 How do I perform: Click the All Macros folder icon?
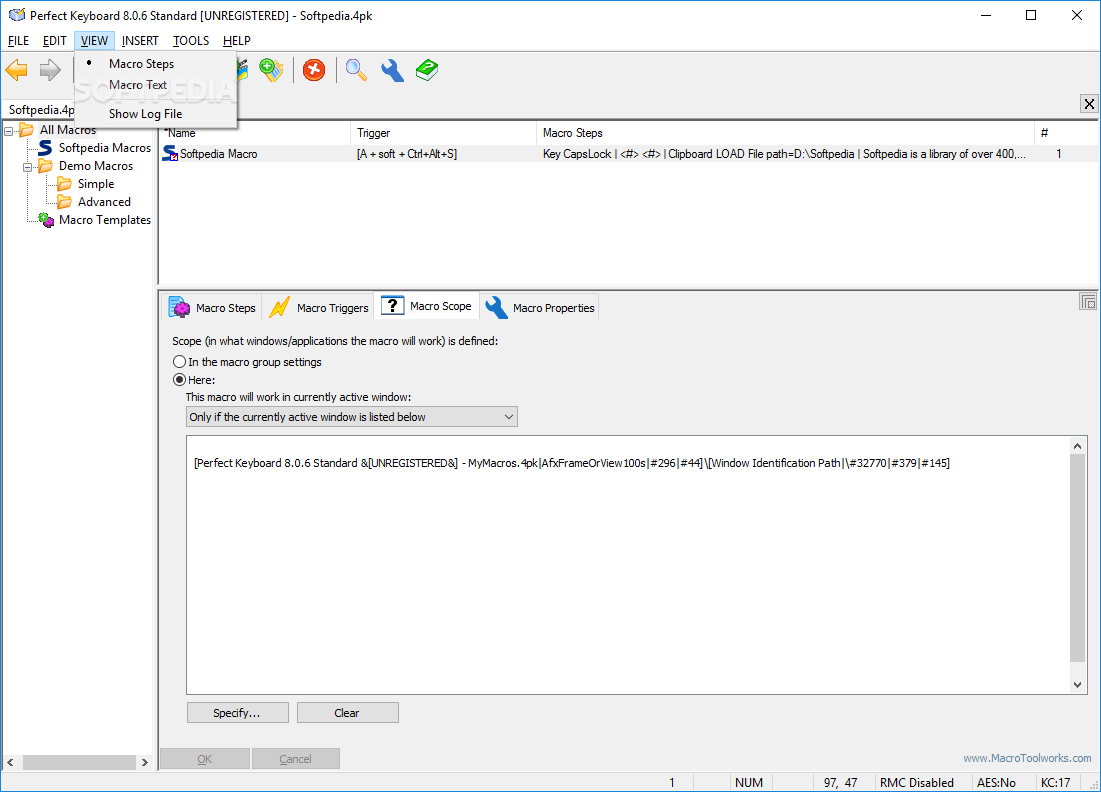coord(27,130)
